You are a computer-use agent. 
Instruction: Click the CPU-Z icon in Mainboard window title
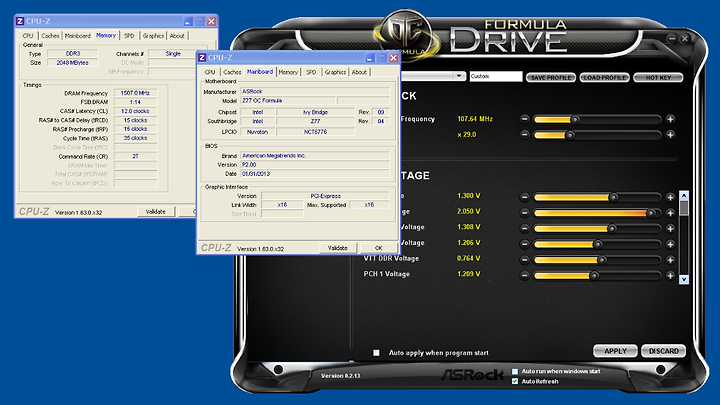coord(202,57)
